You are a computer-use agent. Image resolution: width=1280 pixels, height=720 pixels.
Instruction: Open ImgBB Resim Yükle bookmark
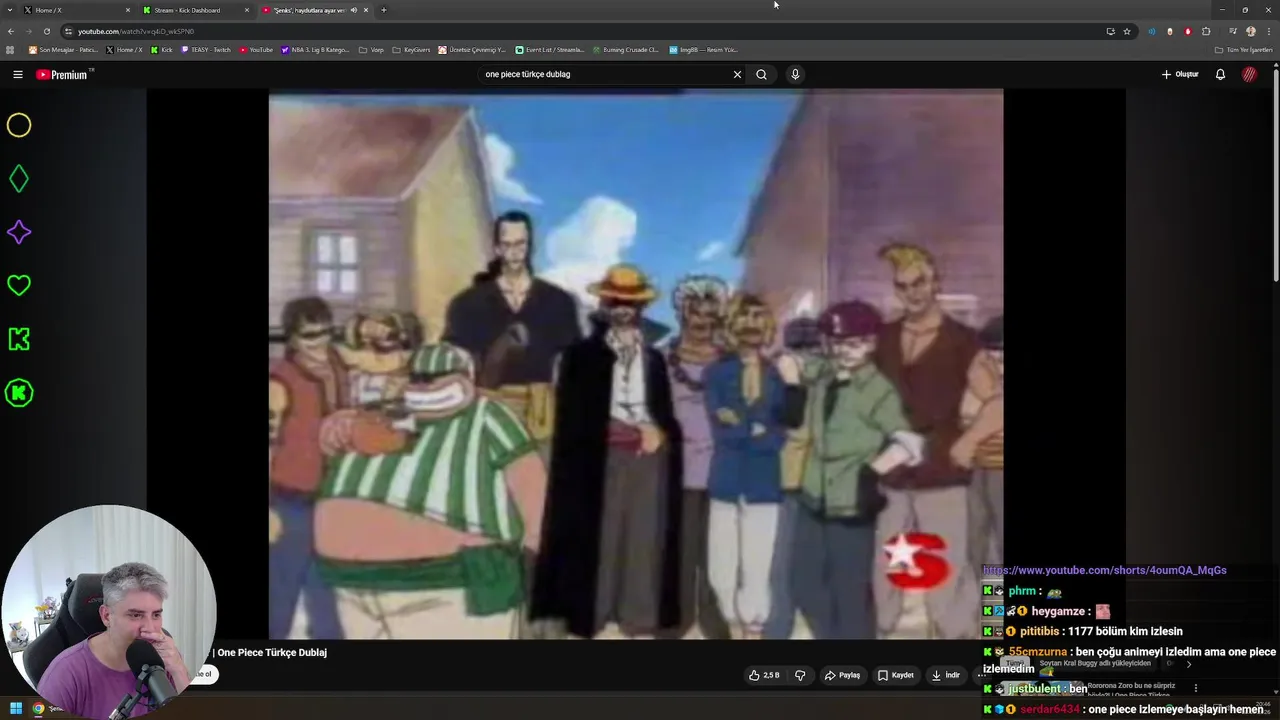tap(703, 49)
